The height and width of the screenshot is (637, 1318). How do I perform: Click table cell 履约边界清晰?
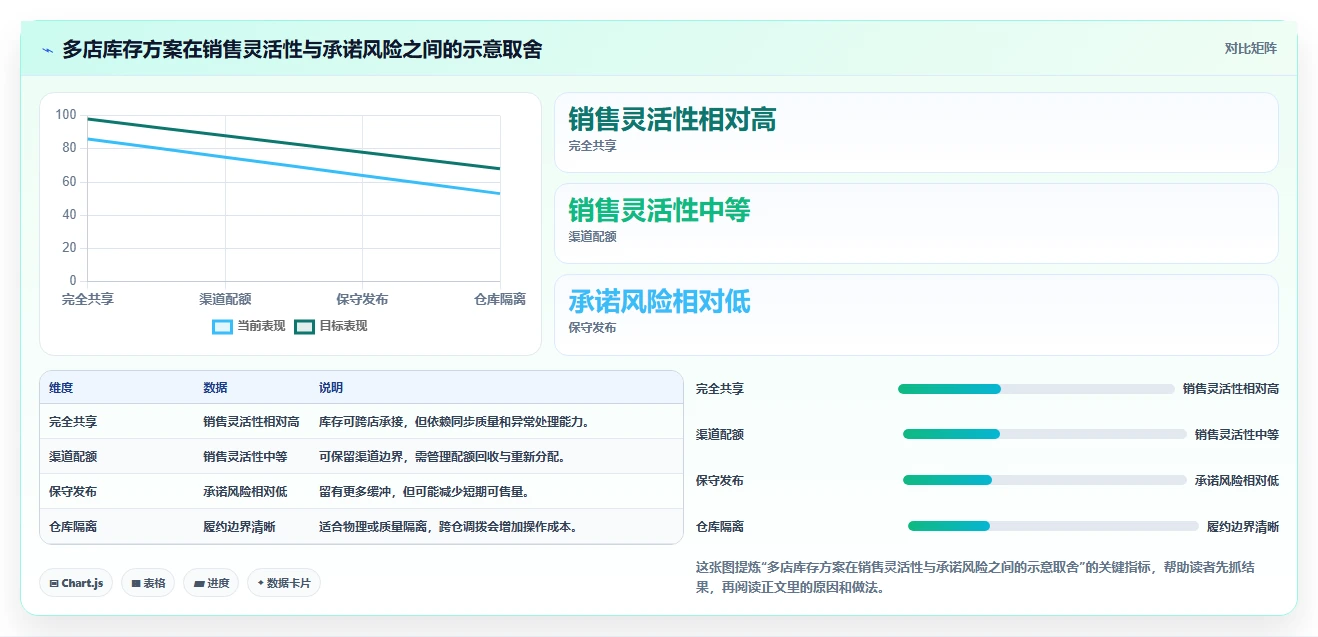[239, 527]
